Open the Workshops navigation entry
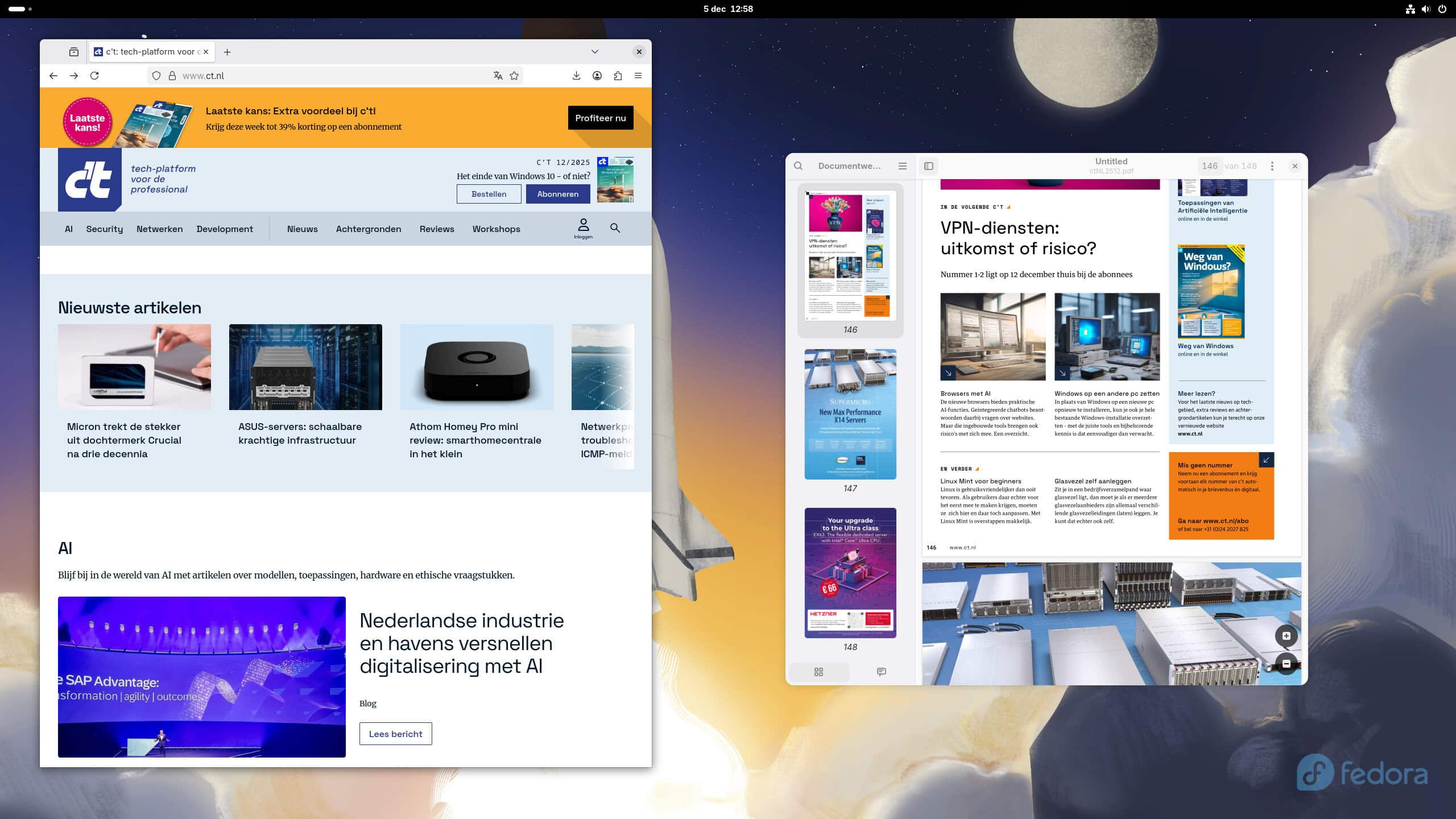Image resolution: width=1456 pixels, height=819 pixels. [496, 229]
